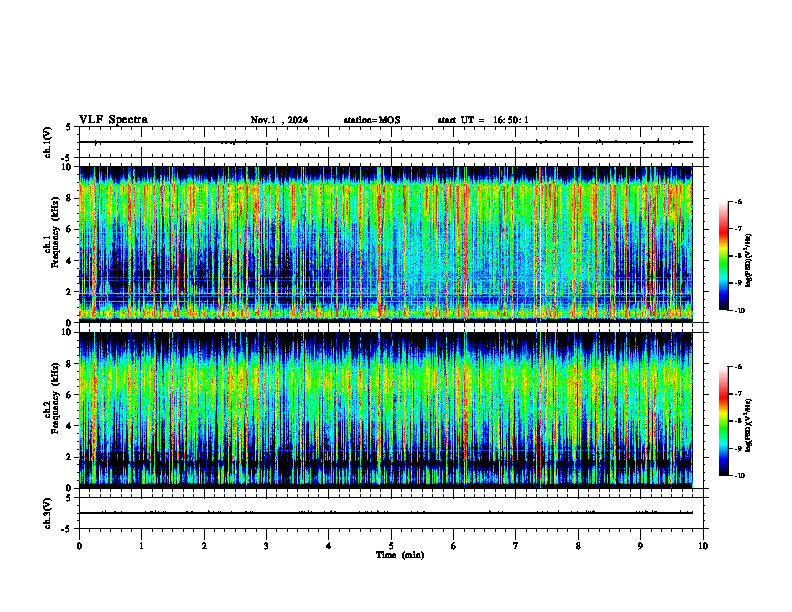792x612 pixels.
Task: Click the 'start UT = 16:50:1' label
Action: pos(483,120)
